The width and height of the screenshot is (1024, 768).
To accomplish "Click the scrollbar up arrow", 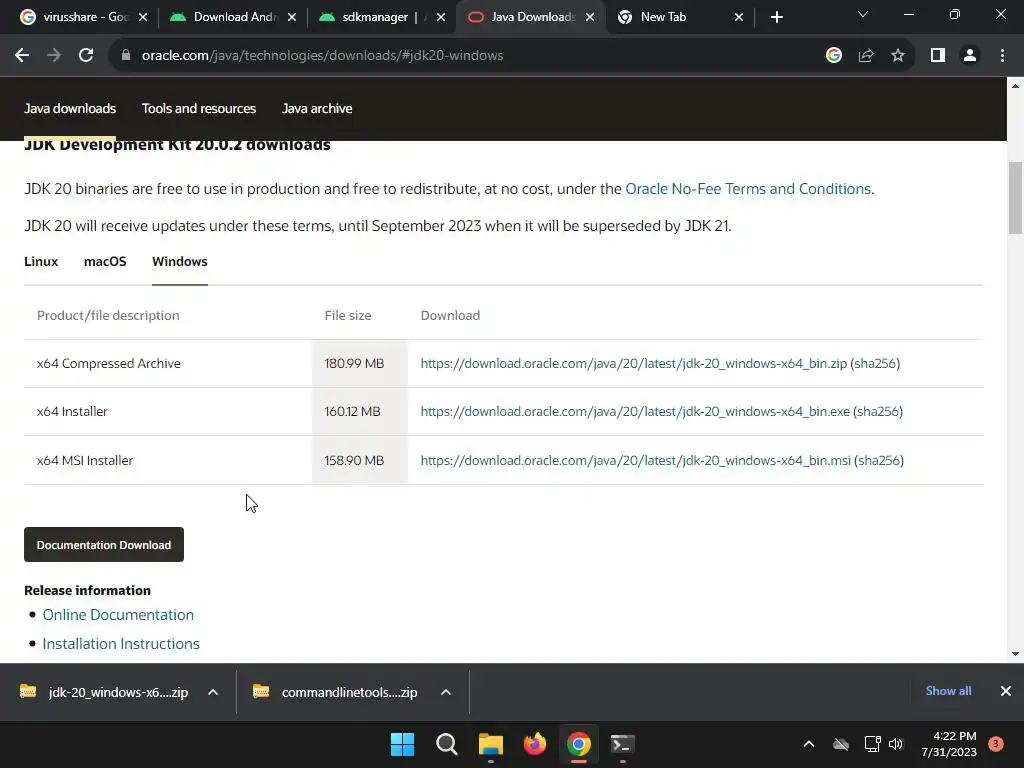I will tap(1016, 86).
